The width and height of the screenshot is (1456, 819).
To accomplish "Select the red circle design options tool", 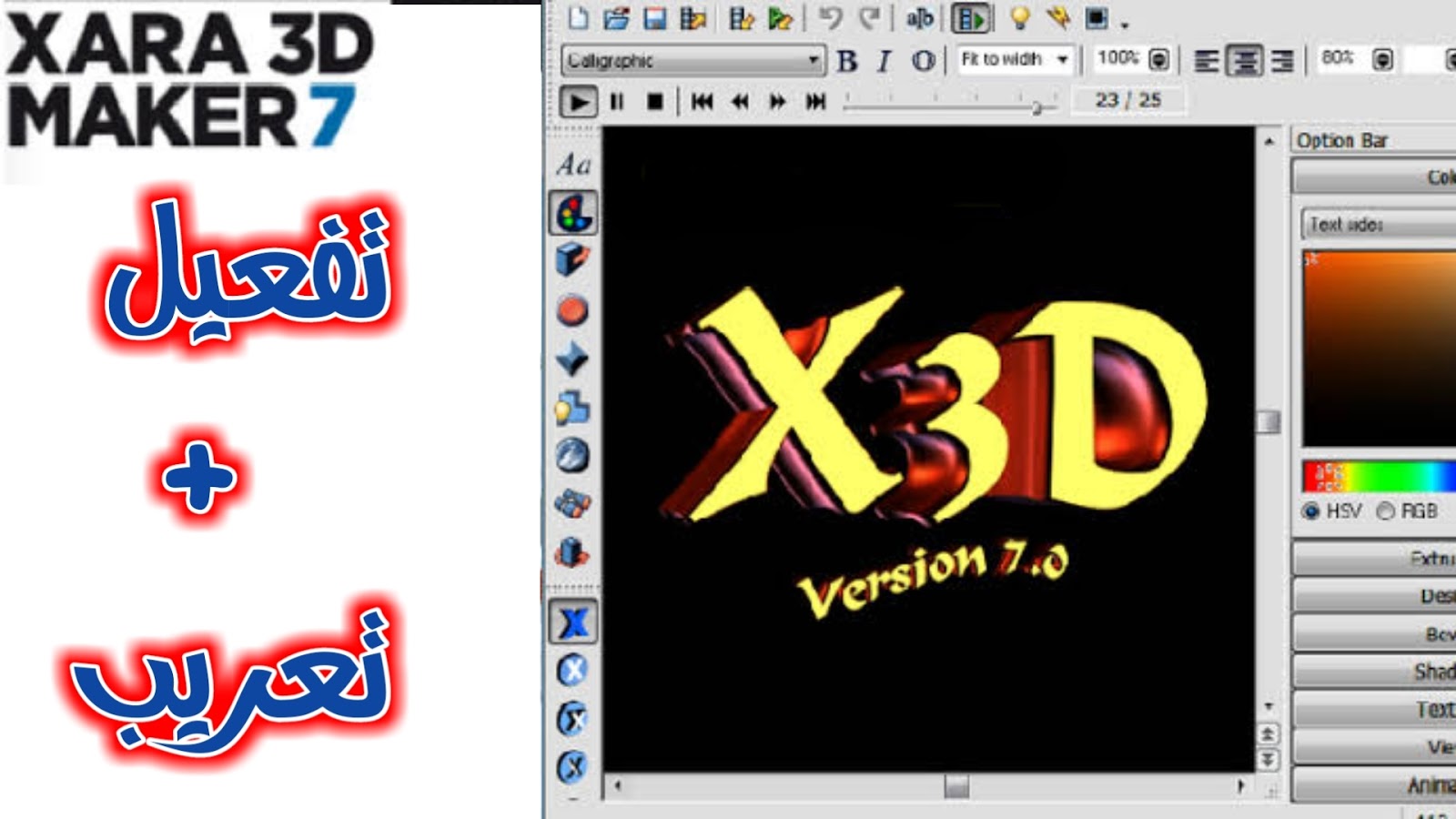I will (x=572, y=310).
